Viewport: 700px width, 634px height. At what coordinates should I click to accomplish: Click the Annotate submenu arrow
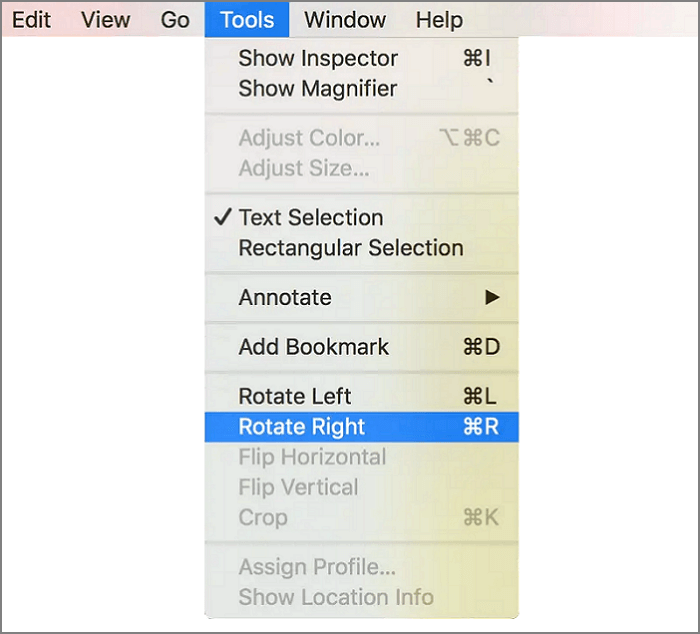(x=491, y=297)
